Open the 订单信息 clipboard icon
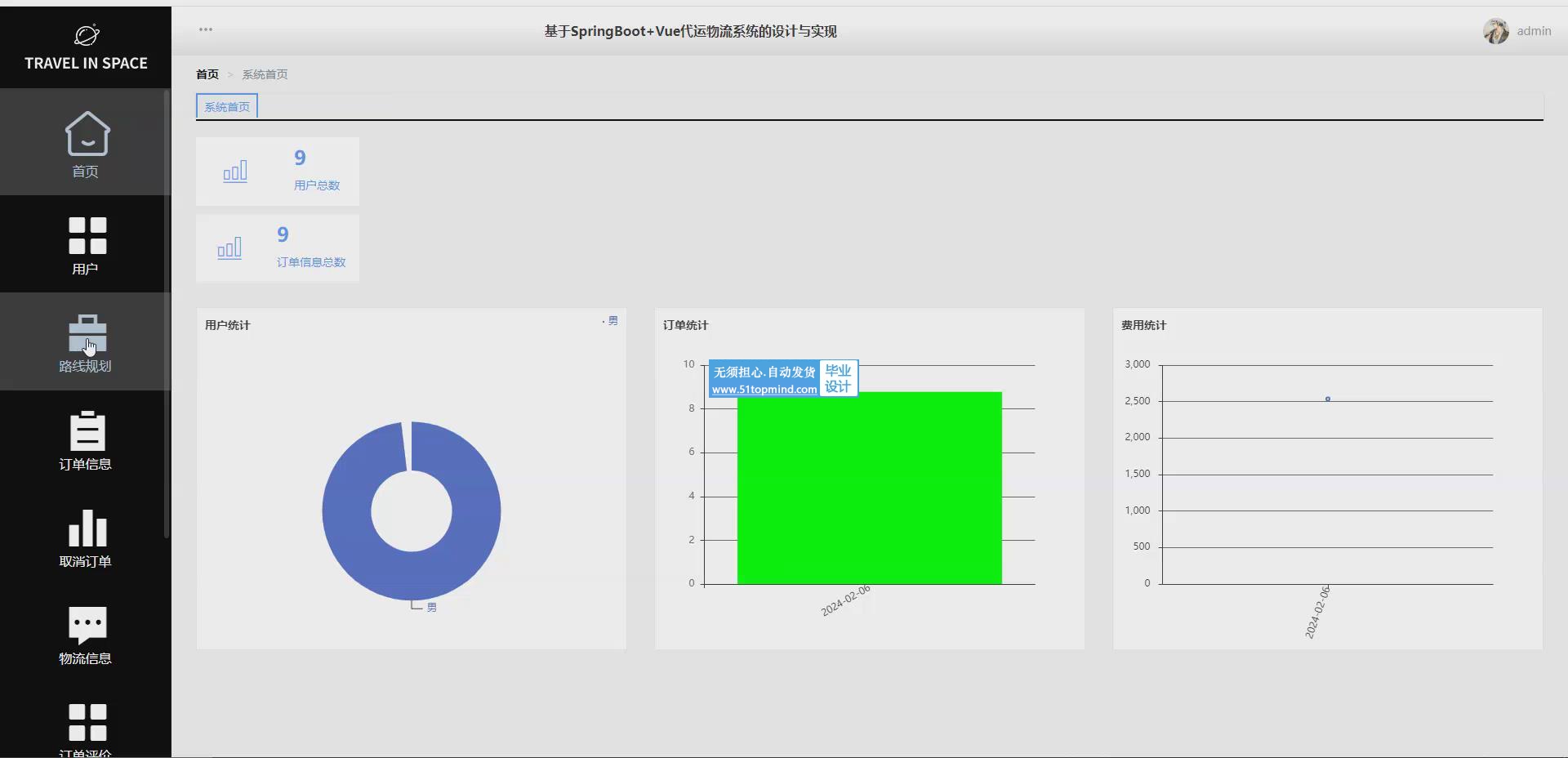This screenshot has width=1568, height=758. 87,430
